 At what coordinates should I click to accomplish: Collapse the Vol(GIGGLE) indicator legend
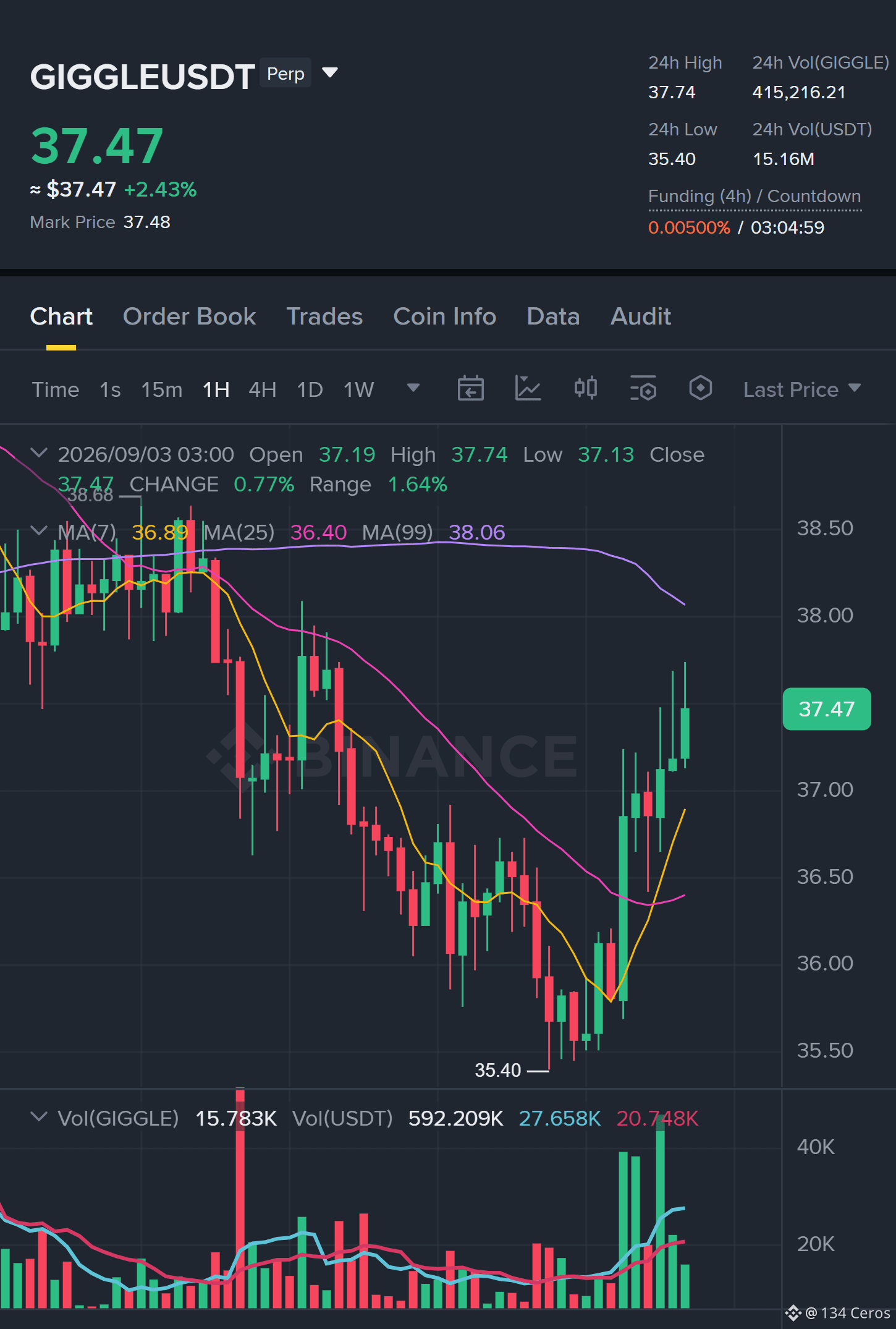click(x=38, y=1117)
